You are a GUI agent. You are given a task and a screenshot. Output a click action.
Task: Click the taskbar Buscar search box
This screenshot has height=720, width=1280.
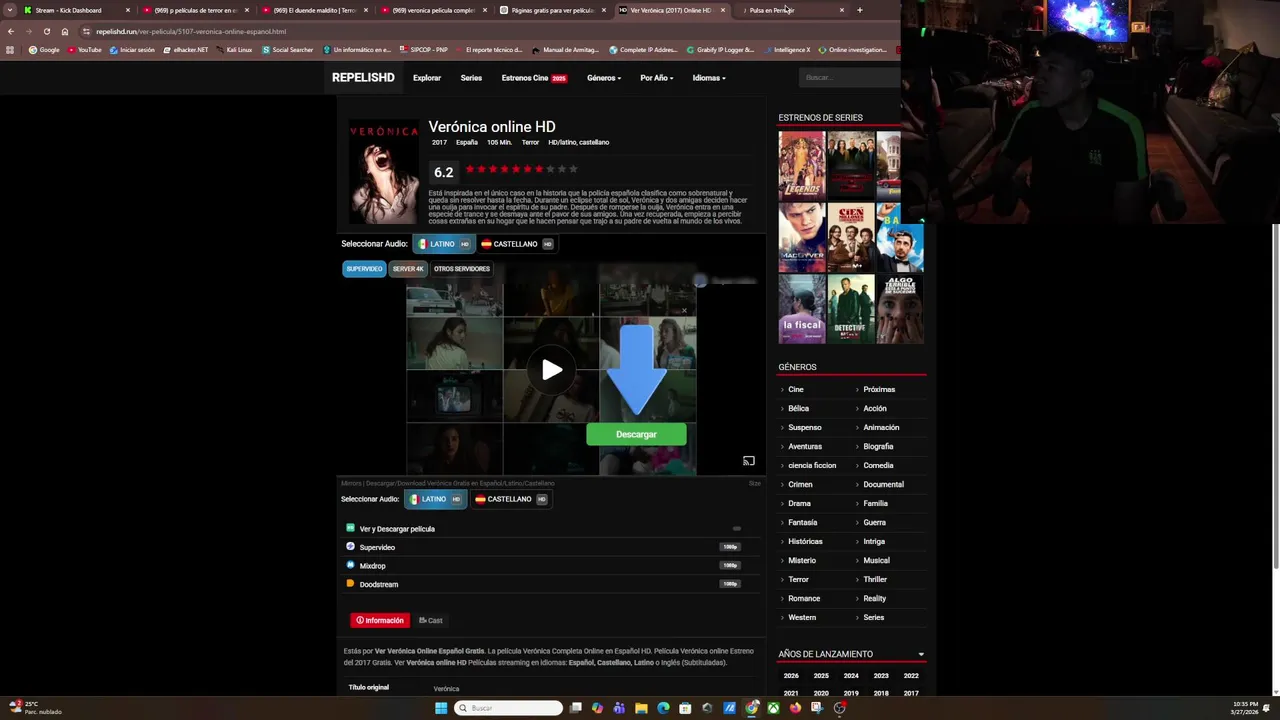[508, 708]
